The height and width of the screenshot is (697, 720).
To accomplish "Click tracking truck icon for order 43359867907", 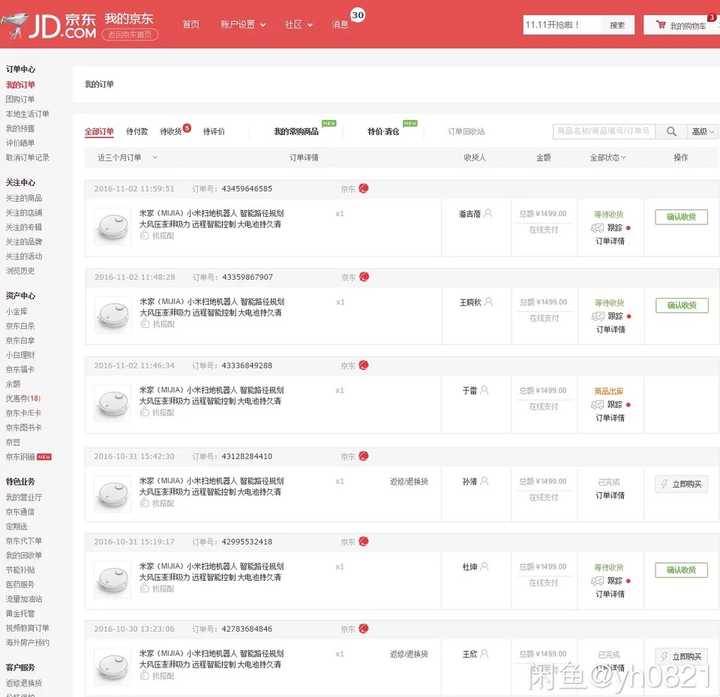I will [597, 316].
